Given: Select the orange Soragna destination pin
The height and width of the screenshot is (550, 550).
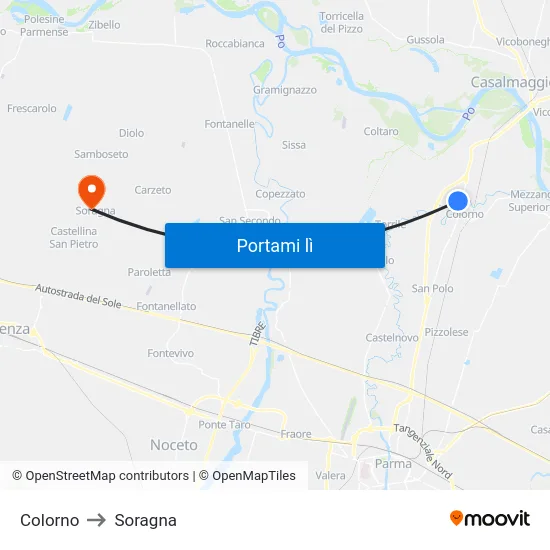Looking at the screenshot, I should click(x=92, y=192).
